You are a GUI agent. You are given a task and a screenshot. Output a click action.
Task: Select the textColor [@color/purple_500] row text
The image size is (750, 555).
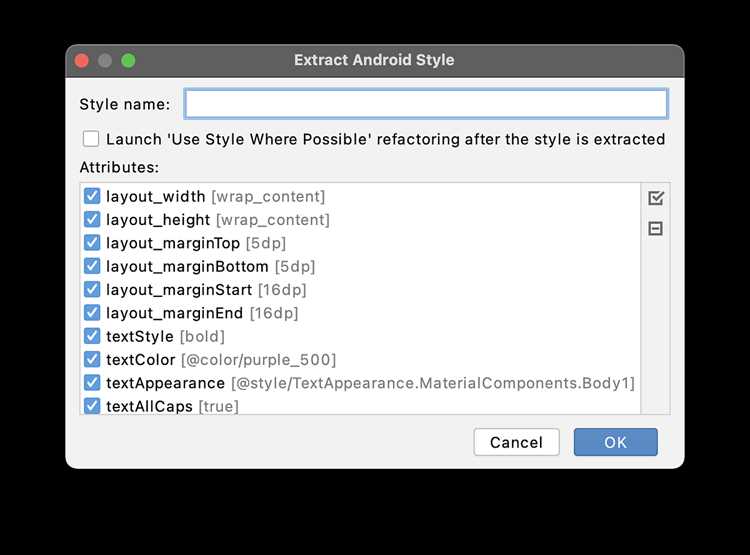click(221, 360)
